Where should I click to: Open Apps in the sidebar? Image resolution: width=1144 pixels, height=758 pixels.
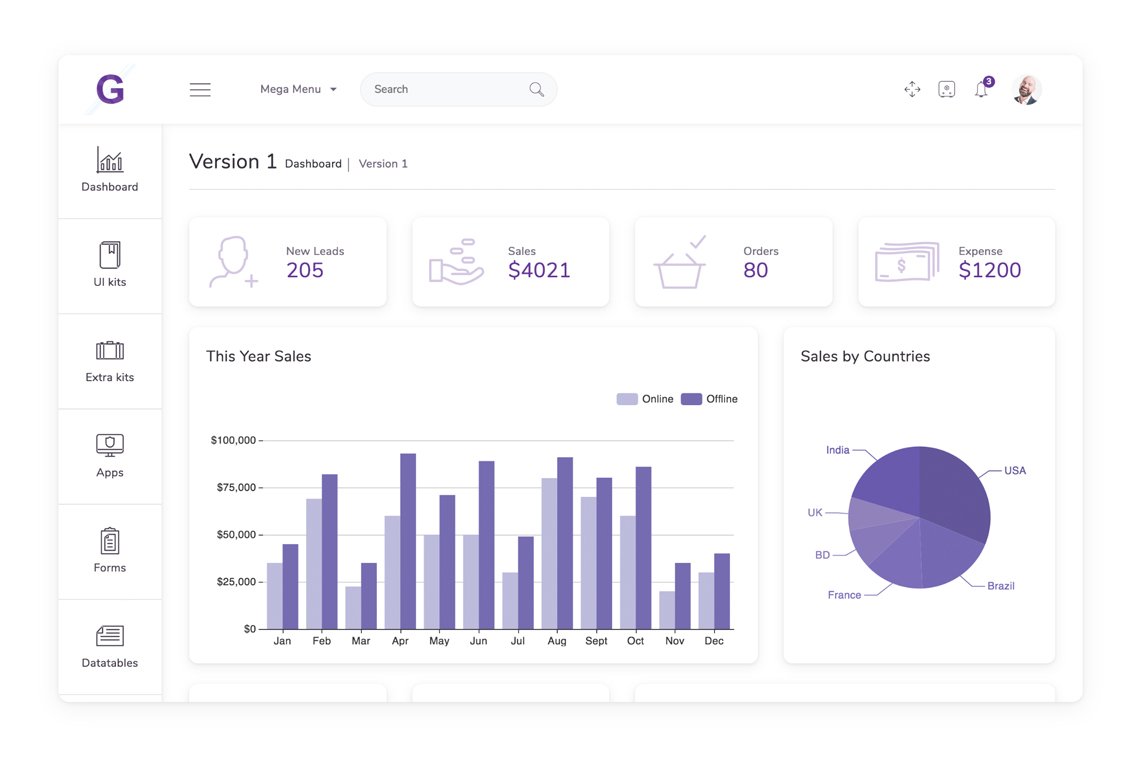(x=109, y=456)
